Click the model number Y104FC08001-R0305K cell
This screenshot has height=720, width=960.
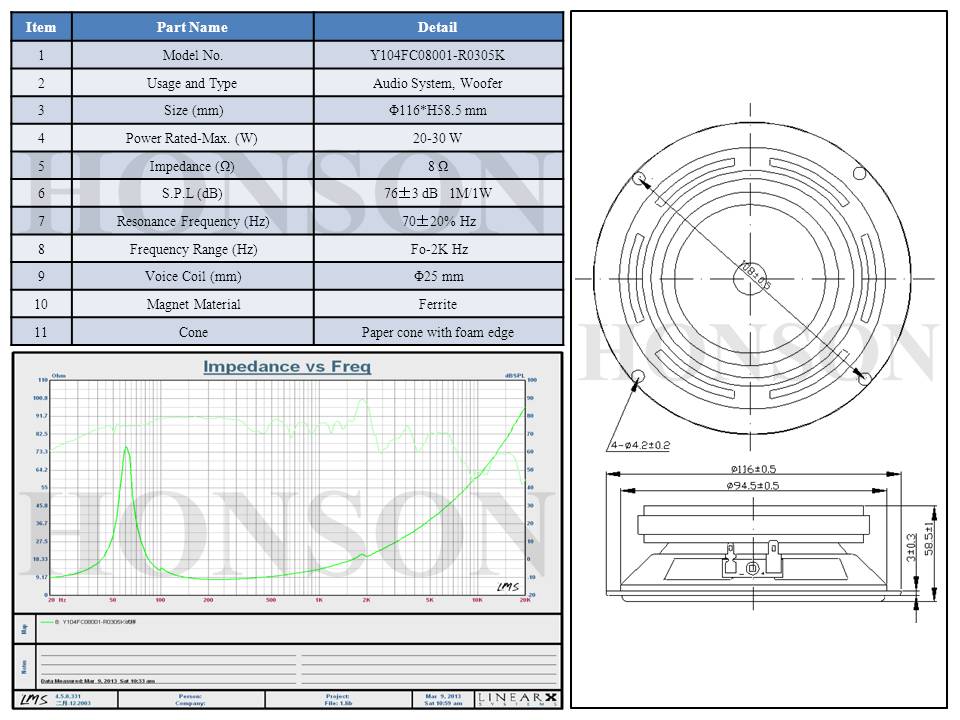437,56
